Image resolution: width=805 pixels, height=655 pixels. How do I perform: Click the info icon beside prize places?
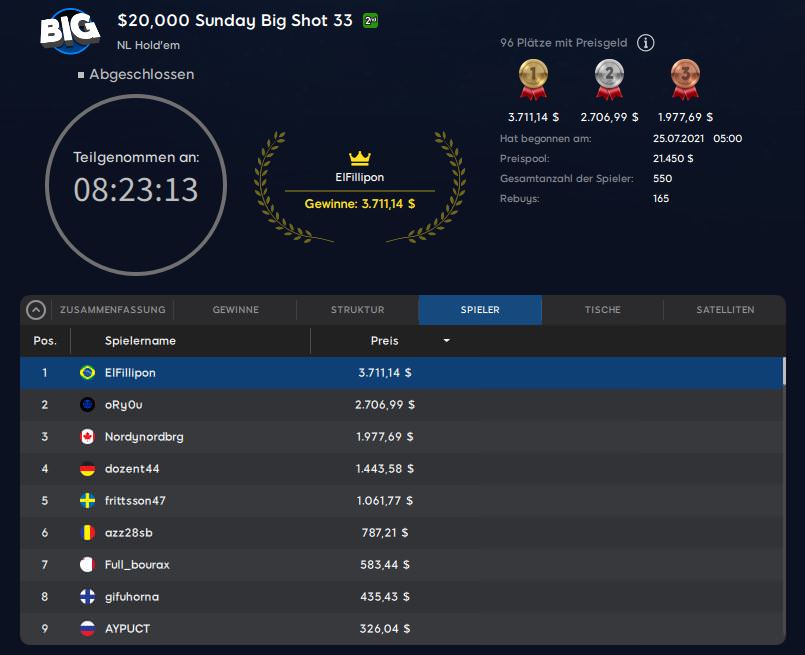[x=646, y=43]
